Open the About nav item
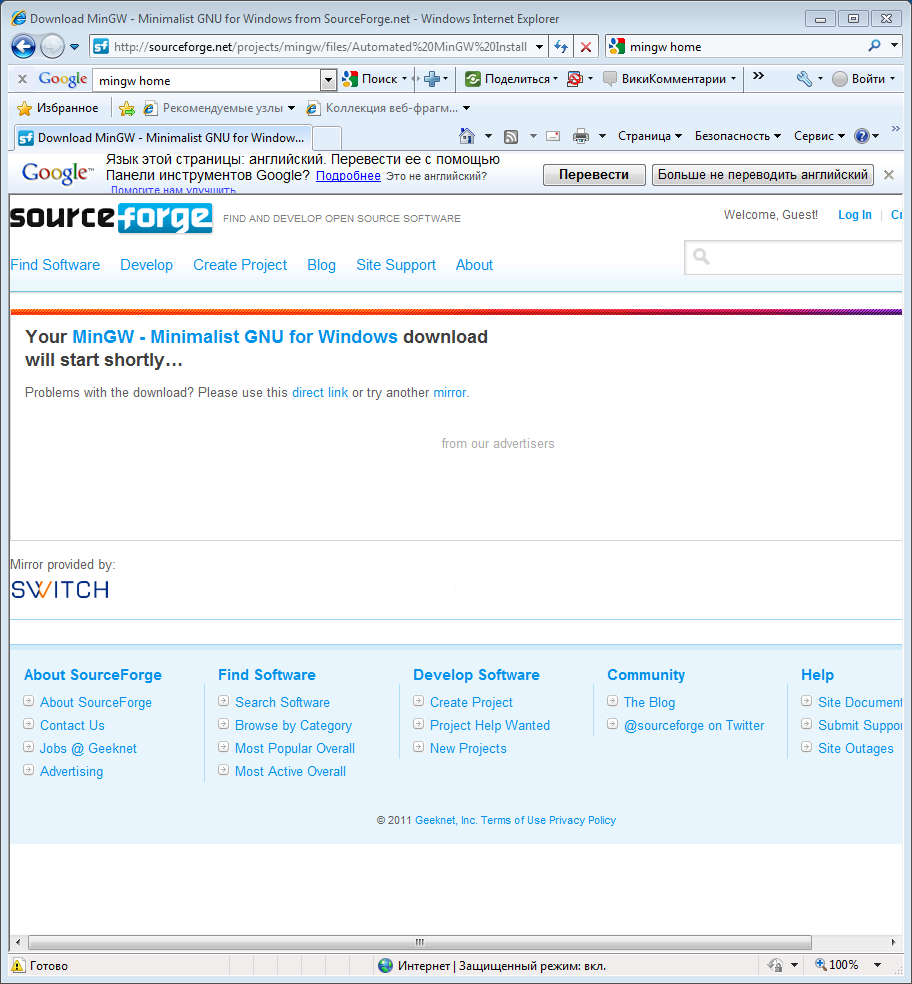 (475, 265)
